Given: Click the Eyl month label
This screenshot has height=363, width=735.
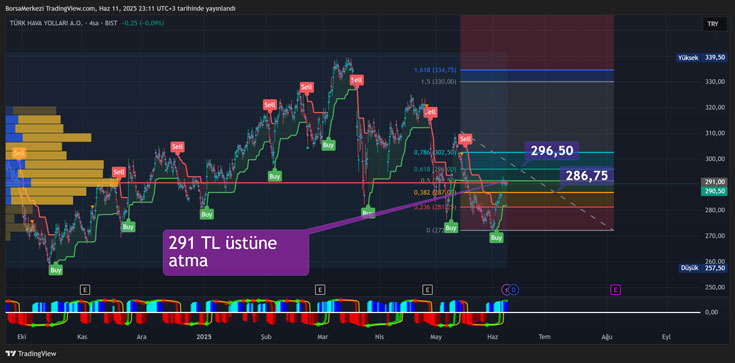Looking at the screenshot, I should click(x=665, y=337).
